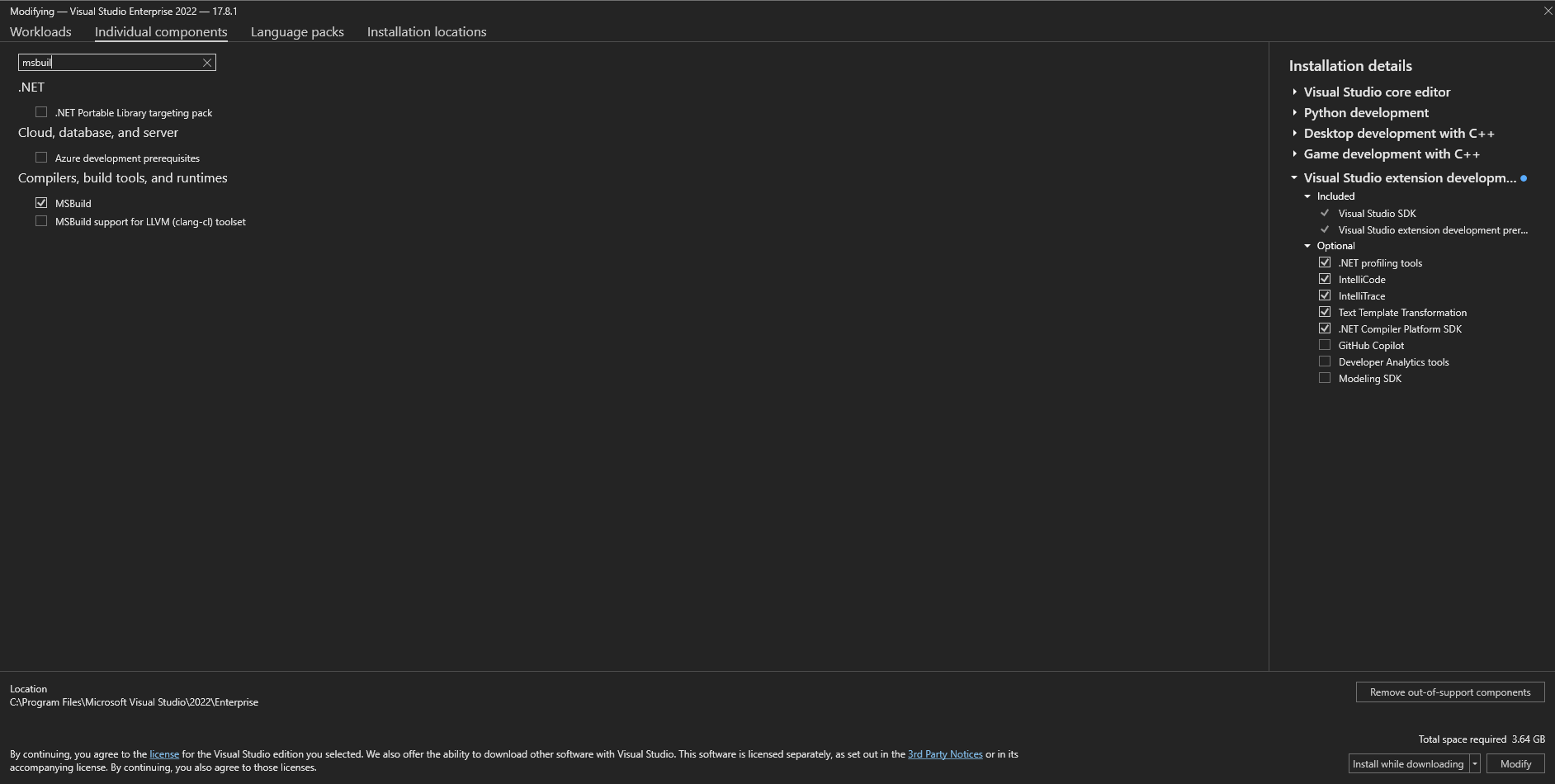This screenshot has width=1555, height=784.
Task: Enable GitHub Copilot component
Action: [x=1325, y=345]
